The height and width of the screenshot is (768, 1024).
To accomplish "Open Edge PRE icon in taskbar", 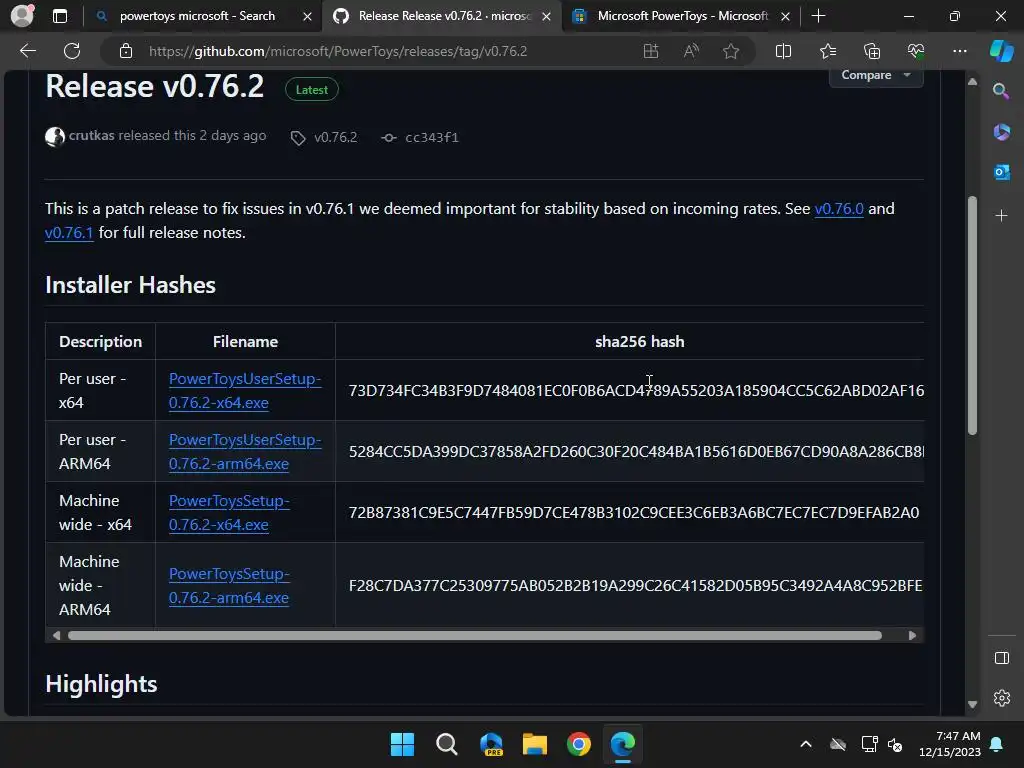I will pyautogui.click(x=491, y=744).
